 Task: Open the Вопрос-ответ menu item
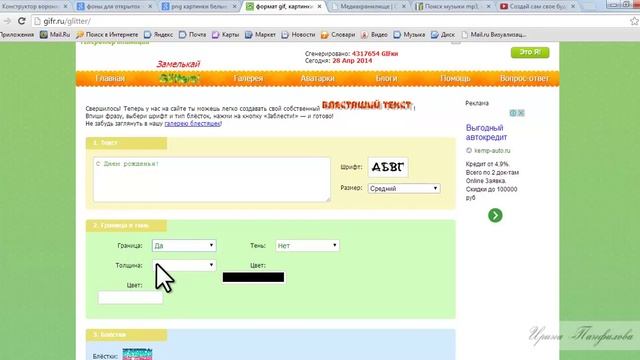click(x=524, y=78)
